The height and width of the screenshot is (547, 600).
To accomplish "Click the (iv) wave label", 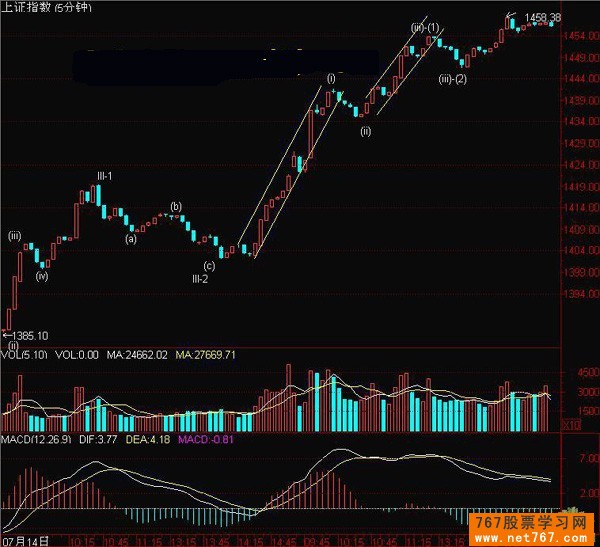I will (42, 276).
